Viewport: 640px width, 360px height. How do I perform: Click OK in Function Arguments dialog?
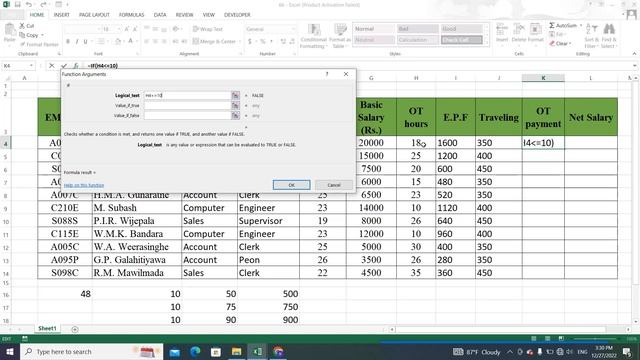pyautogui.click(x=291, y=185)
